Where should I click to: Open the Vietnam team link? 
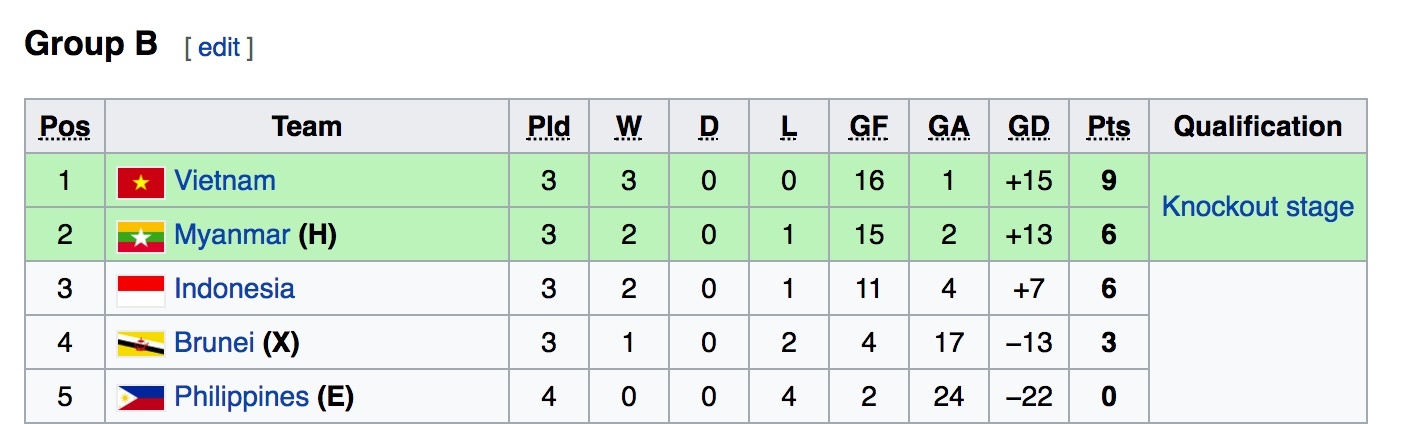pos(224,181)
